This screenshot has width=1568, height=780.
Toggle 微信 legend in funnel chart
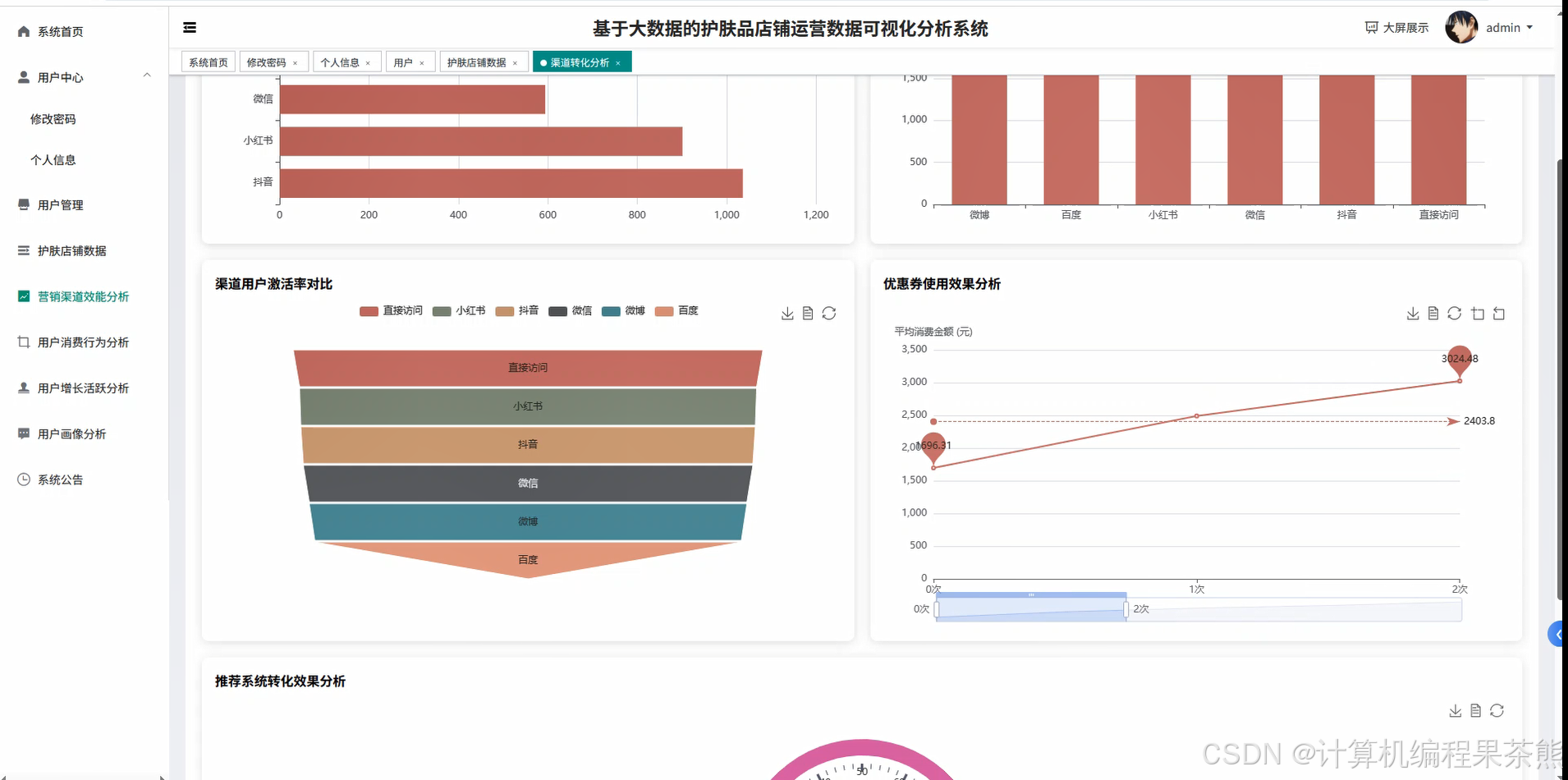pos(571,311)
